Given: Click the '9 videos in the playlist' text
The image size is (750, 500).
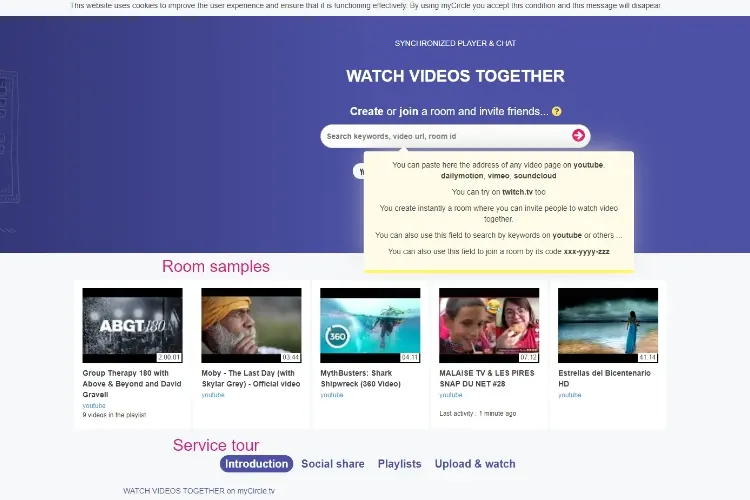Looking at the screenshot, I should [x=114, y=415].
